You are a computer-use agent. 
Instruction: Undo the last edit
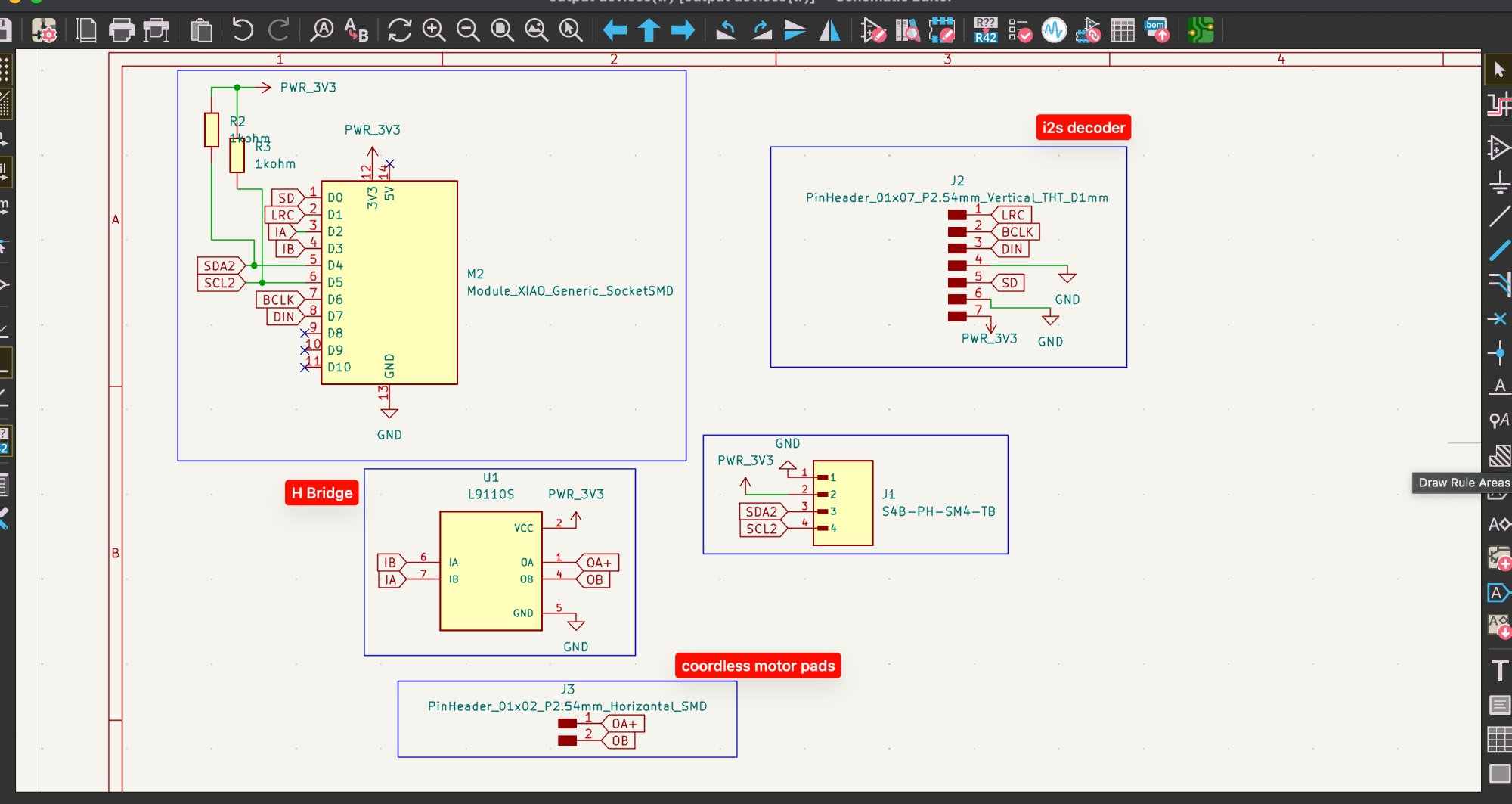coord(243,30)
